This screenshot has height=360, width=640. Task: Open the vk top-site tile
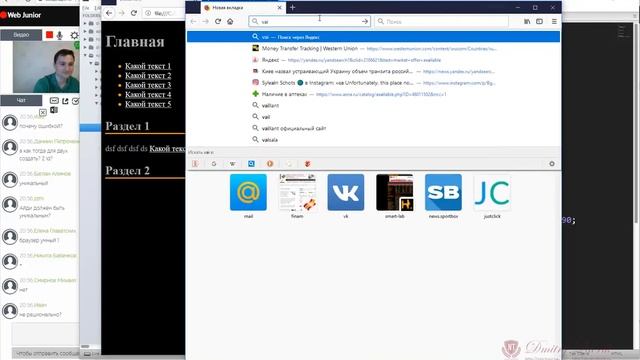346,193
